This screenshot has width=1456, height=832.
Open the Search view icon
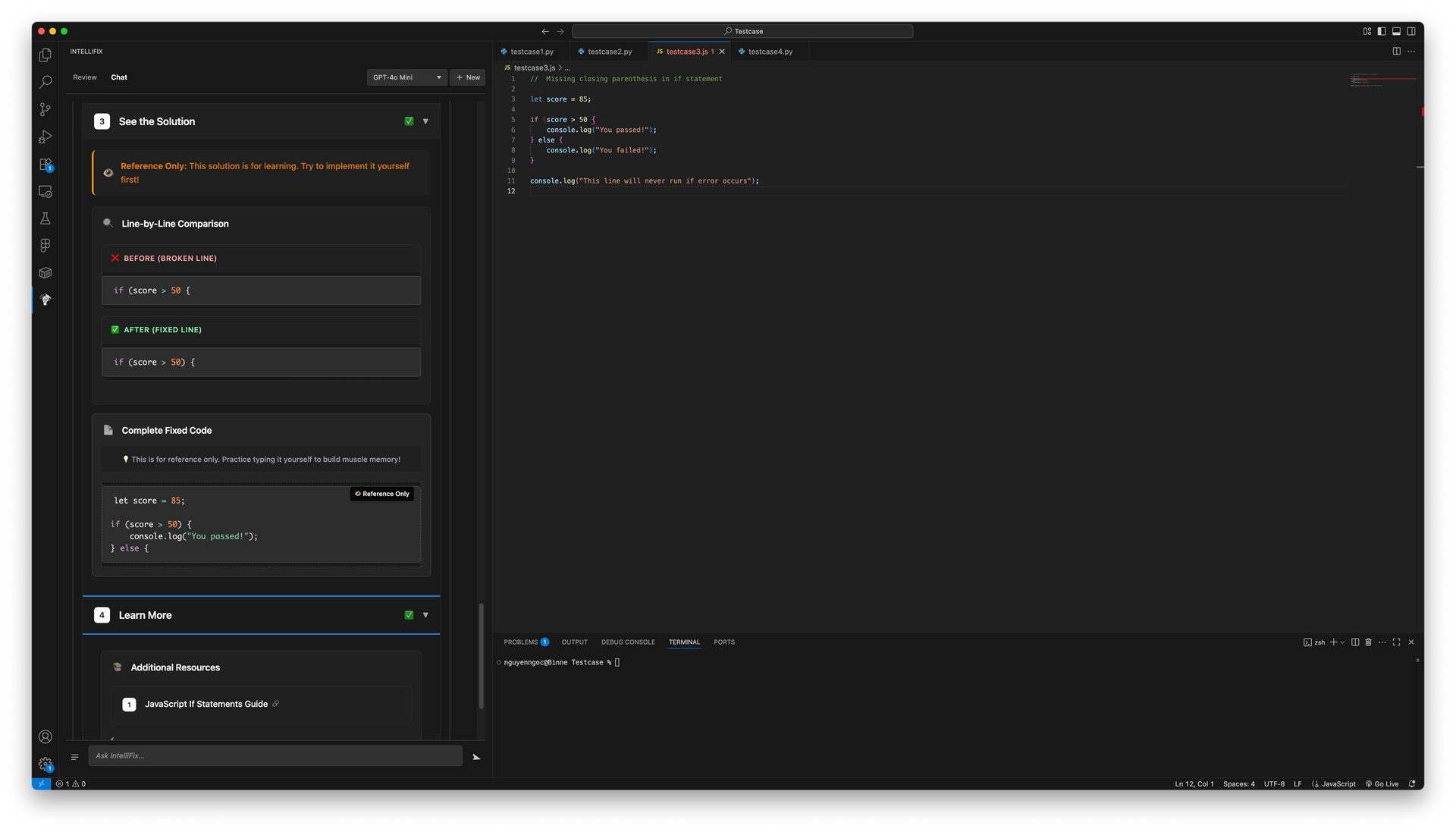tap(45, 82)
